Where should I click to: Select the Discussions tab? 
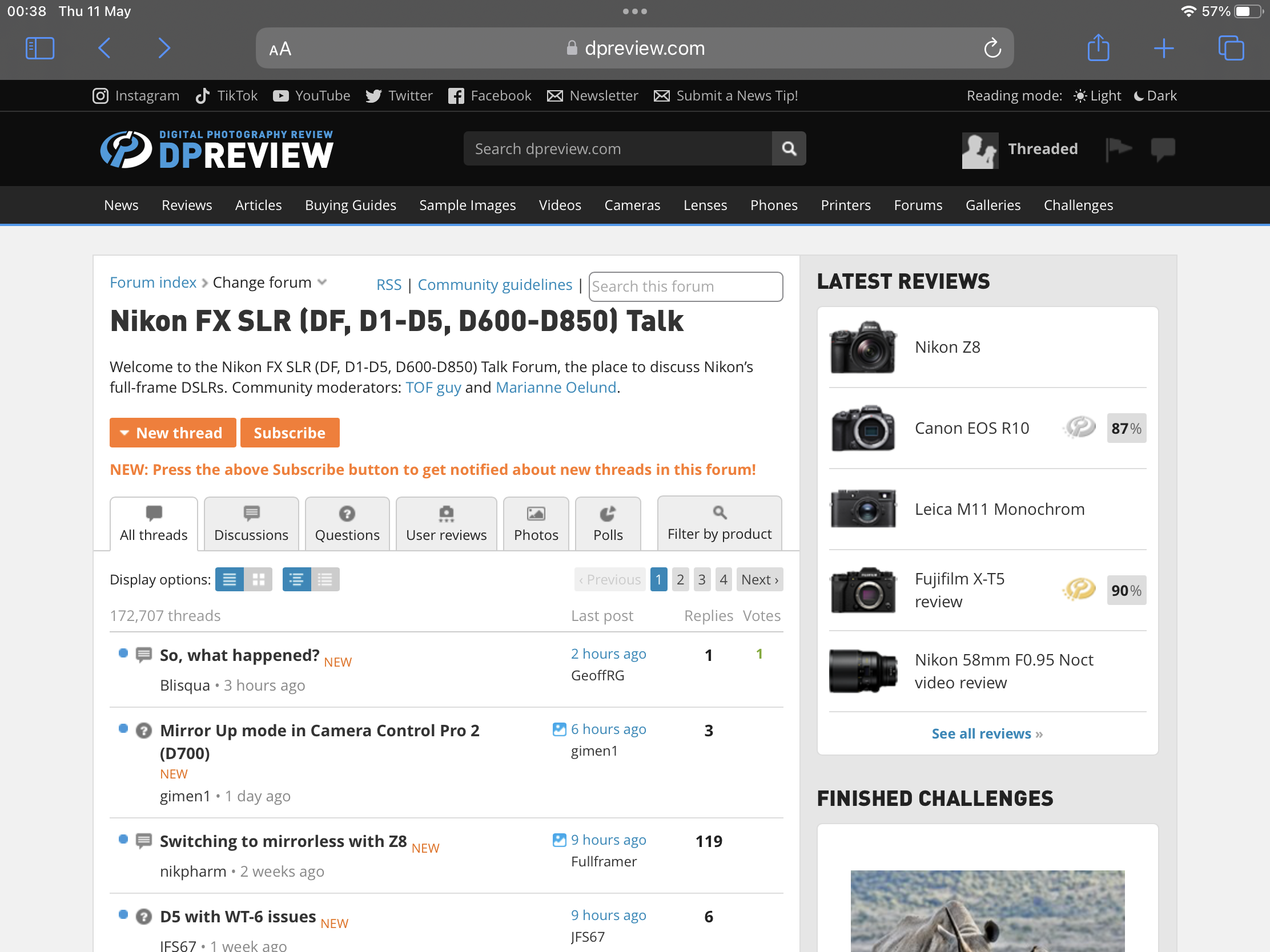coord(251,524)
